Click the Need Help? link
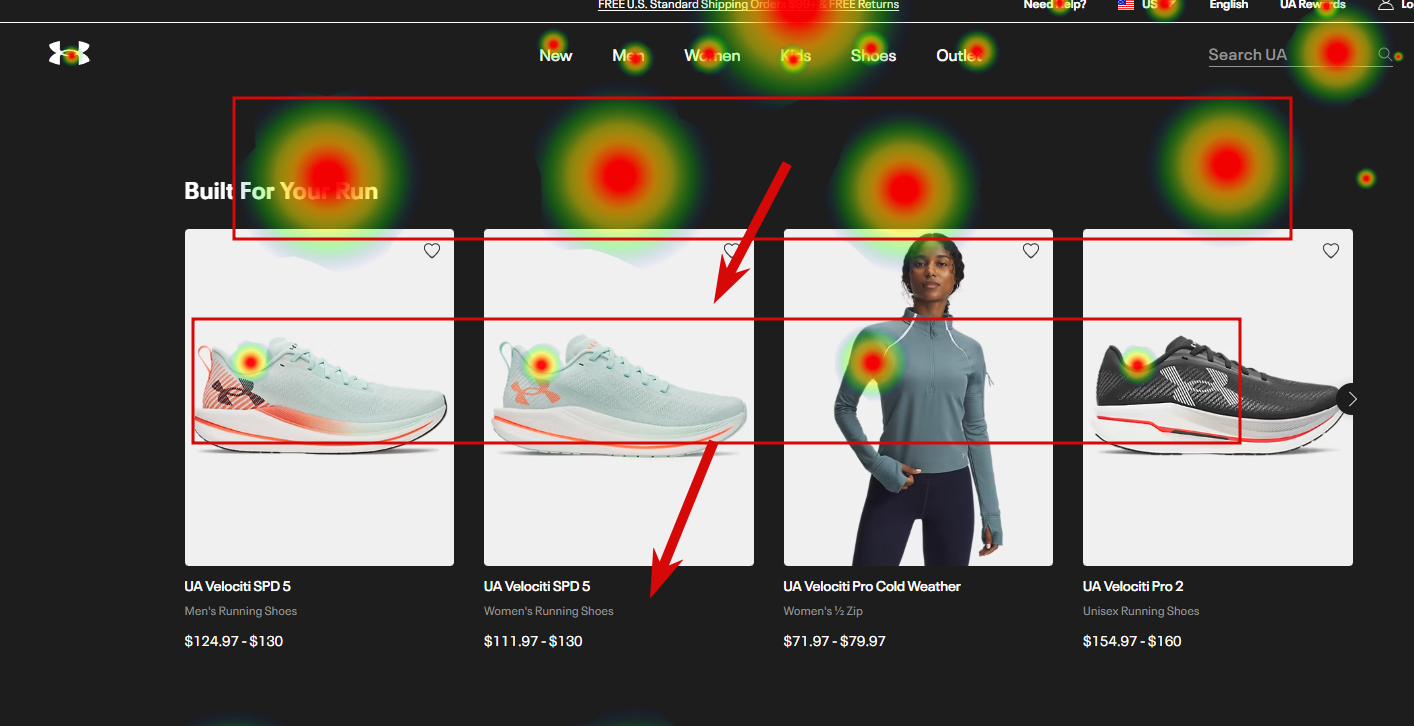This screenshot has height=726, width=1414. 1054,5
